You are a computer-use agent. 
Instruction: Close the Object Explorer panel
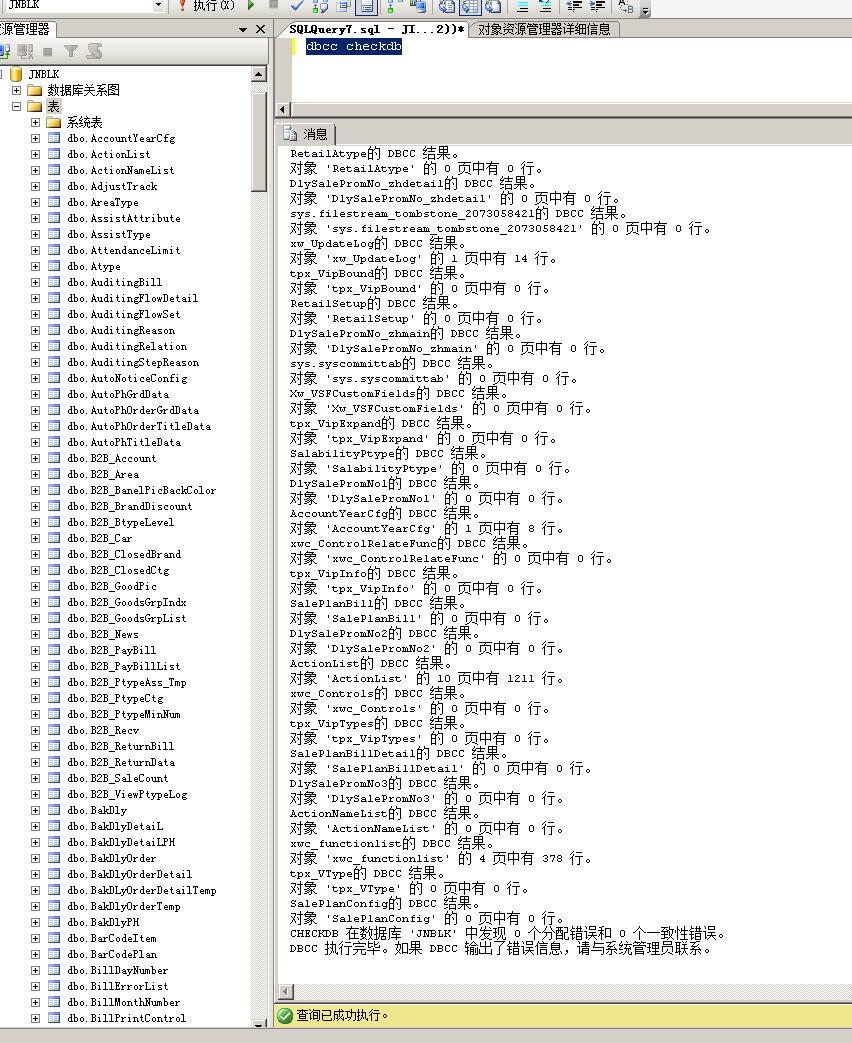[261, 29]
